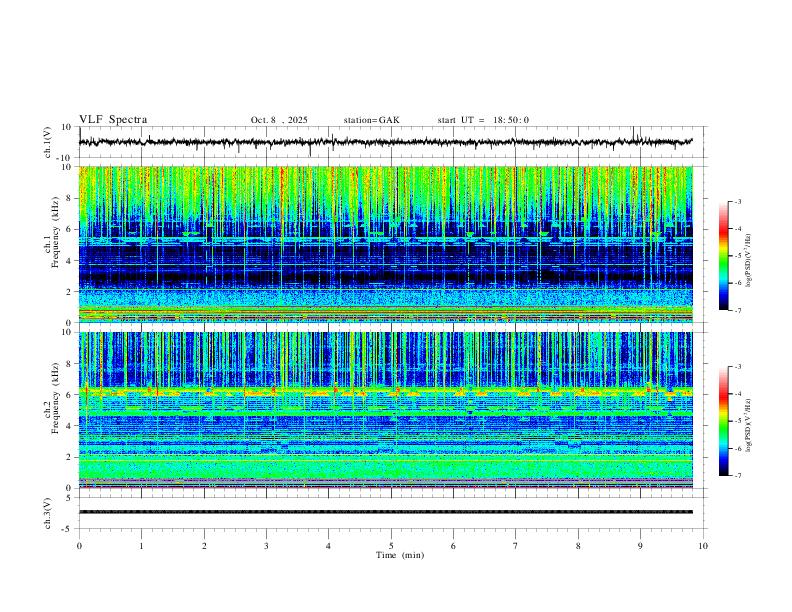Select the date 'Oct. 8 , 2025'
This screenshot has width=792, height=612.
tap(279, 120)
